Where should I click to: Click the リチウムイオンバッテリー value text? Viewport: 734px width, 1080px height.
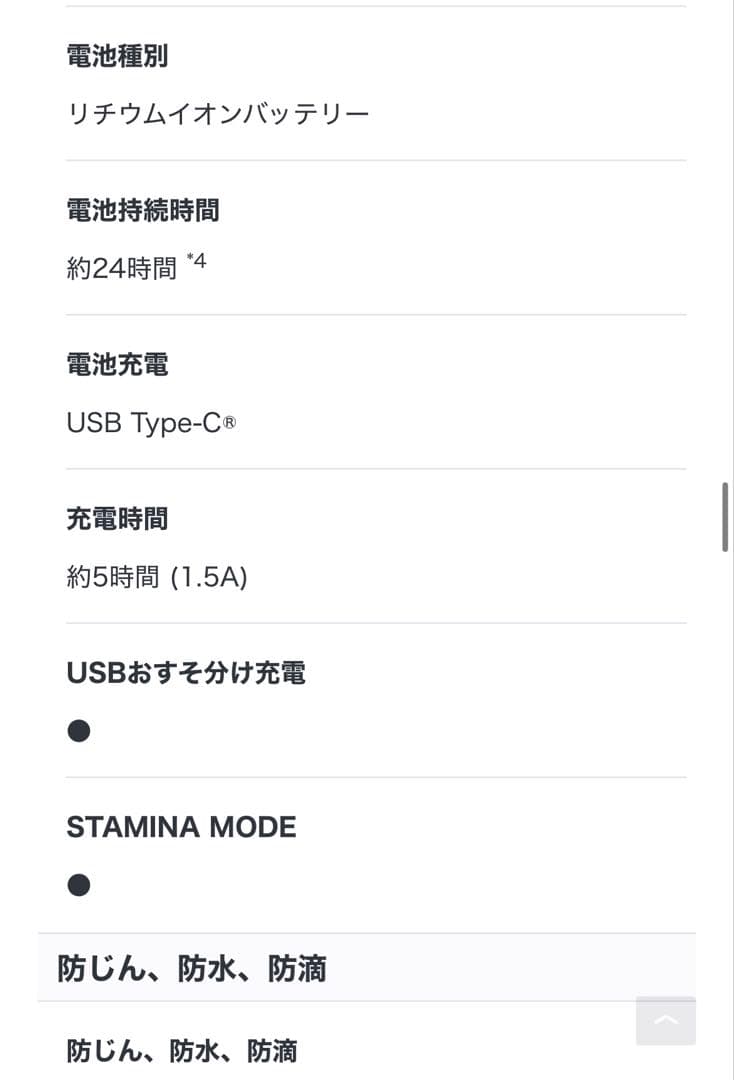pyautogui.click(x=218, y=113)
